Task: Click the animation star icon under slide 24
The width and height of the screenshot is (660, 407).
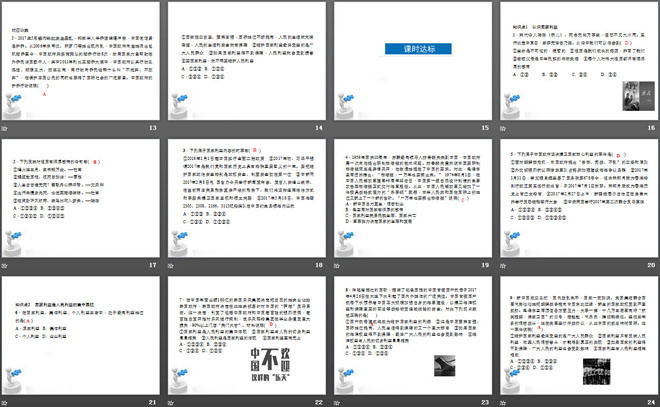Action: pyautogui.click(x=503, y=403)
